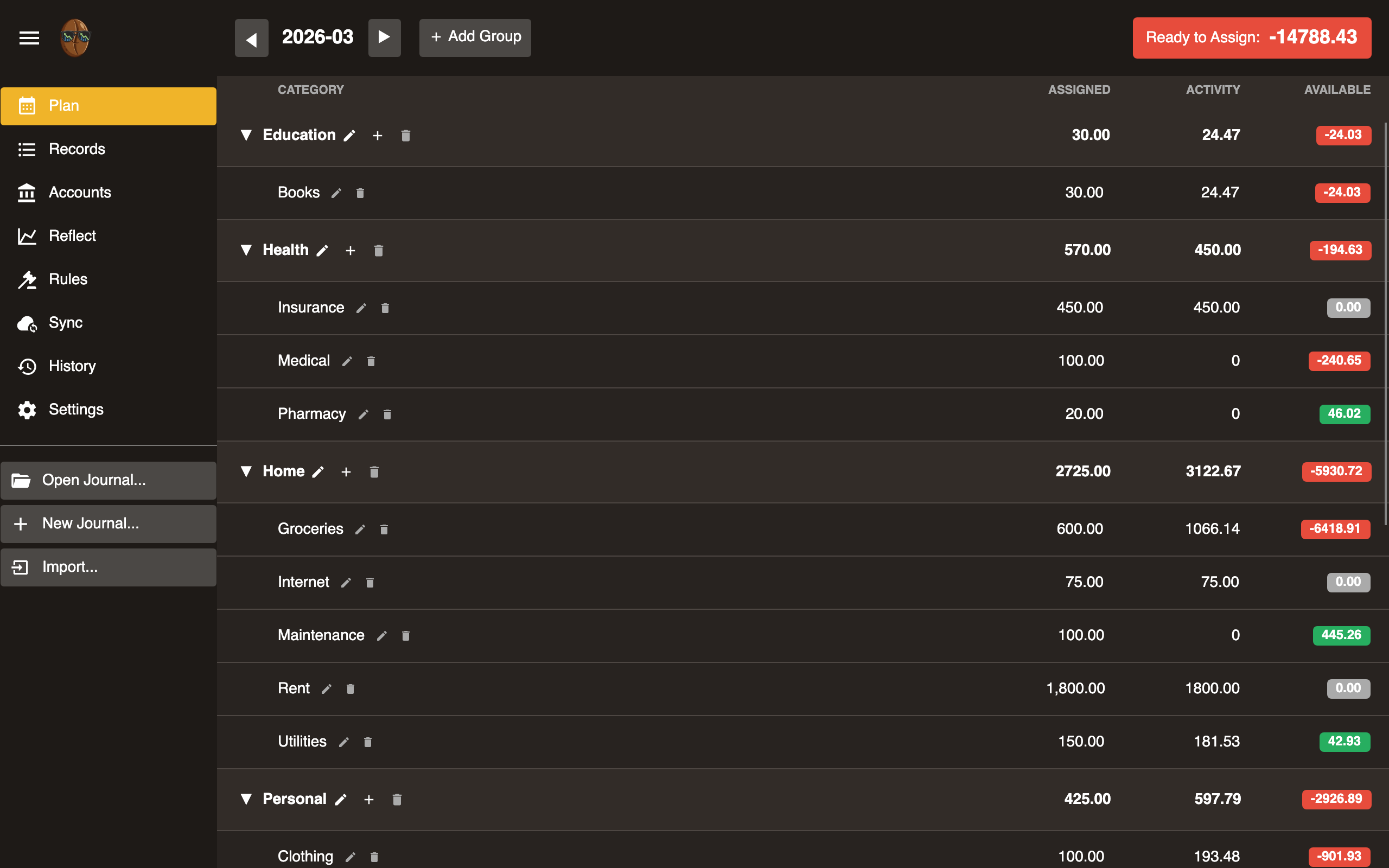Add a category to Health group

(x=350, y=250)
